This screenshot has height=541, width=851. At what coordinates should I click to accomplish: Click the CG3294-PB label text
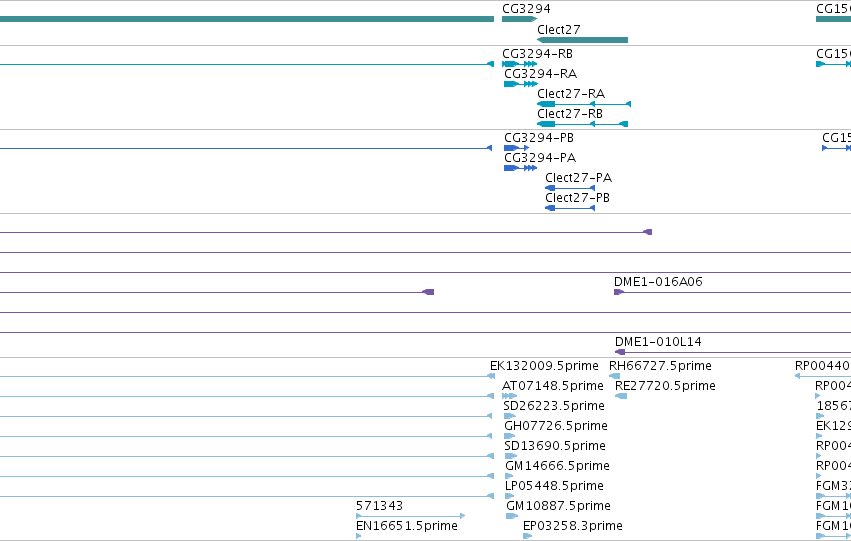538,138
